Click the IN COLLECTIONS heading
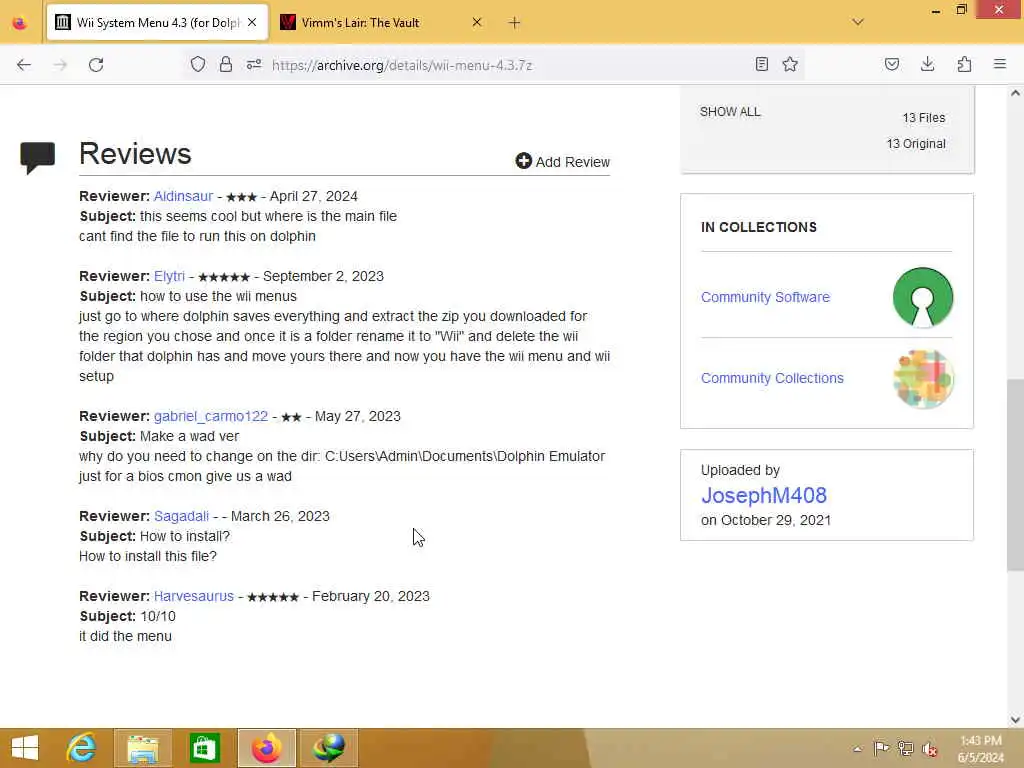 pos(759,227)
